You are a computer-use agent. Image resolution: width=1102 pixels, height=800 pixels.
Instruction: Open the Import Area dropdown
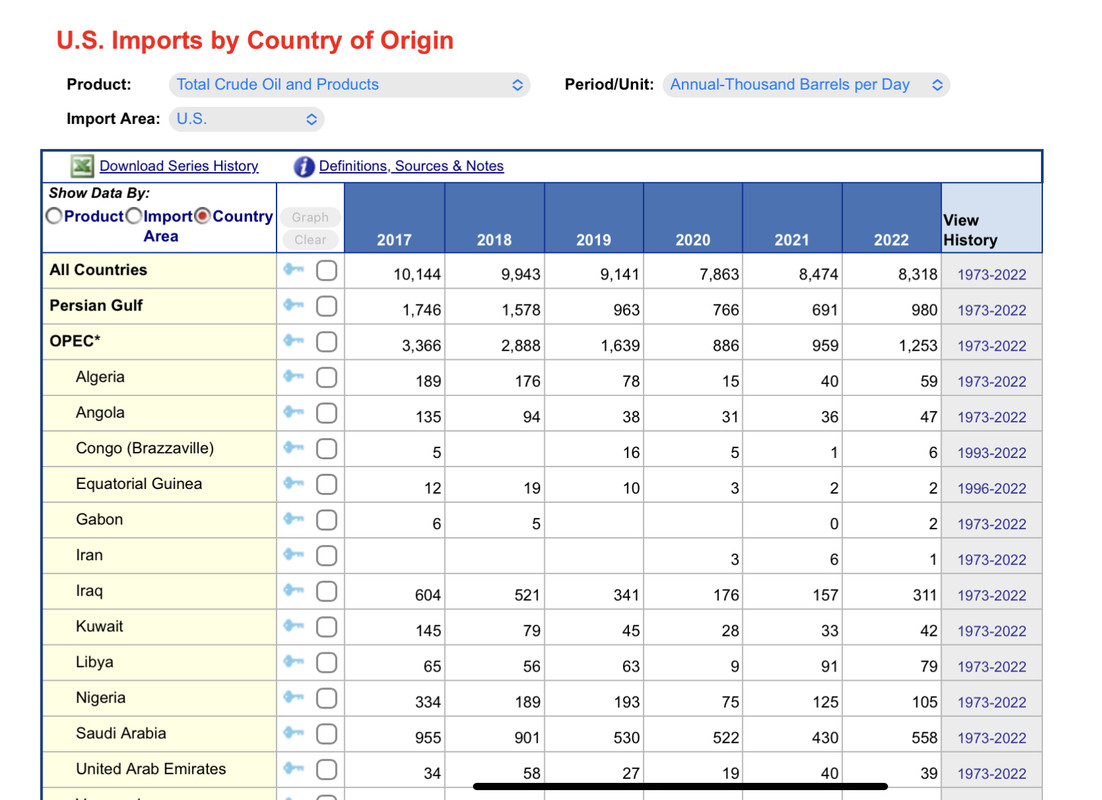pyautogui.click(x=246, y=119)
